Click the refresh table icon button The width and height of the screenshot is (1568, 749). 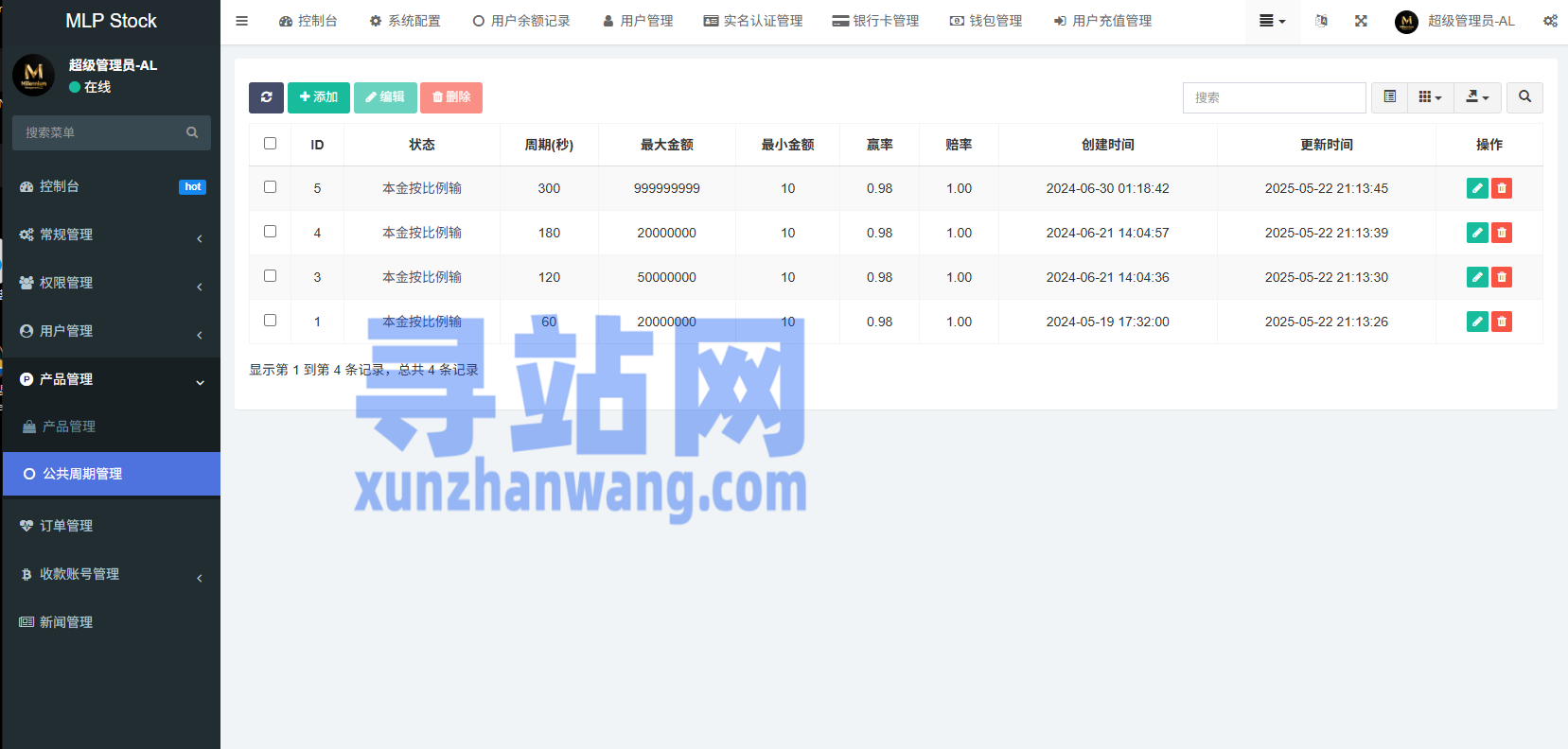pos(266,97)
